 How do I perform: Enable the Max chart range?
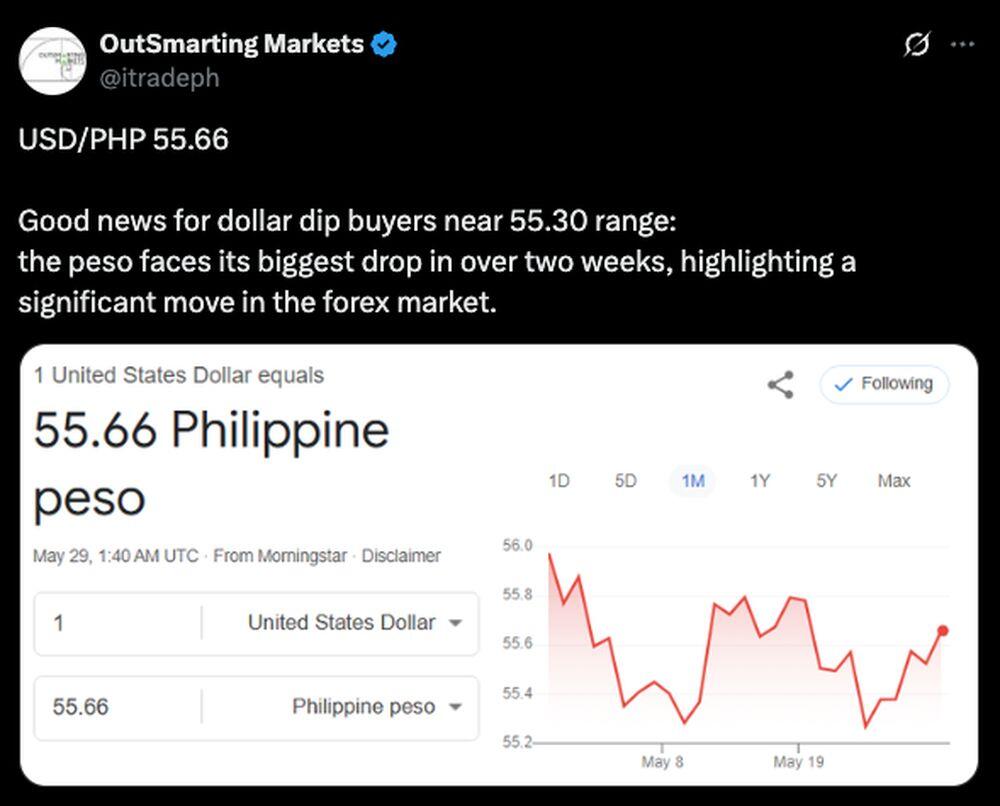pyautogui.click(x=893, y=481)
